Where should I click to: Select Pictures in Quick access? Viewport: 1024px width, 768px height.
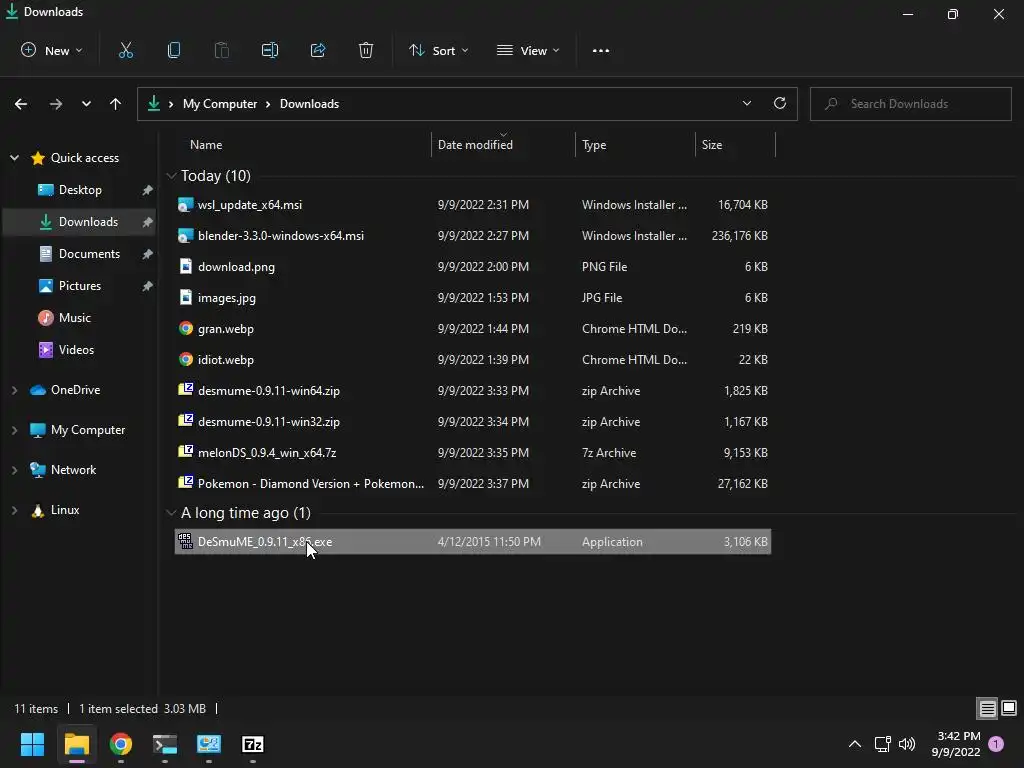(80, 286)
